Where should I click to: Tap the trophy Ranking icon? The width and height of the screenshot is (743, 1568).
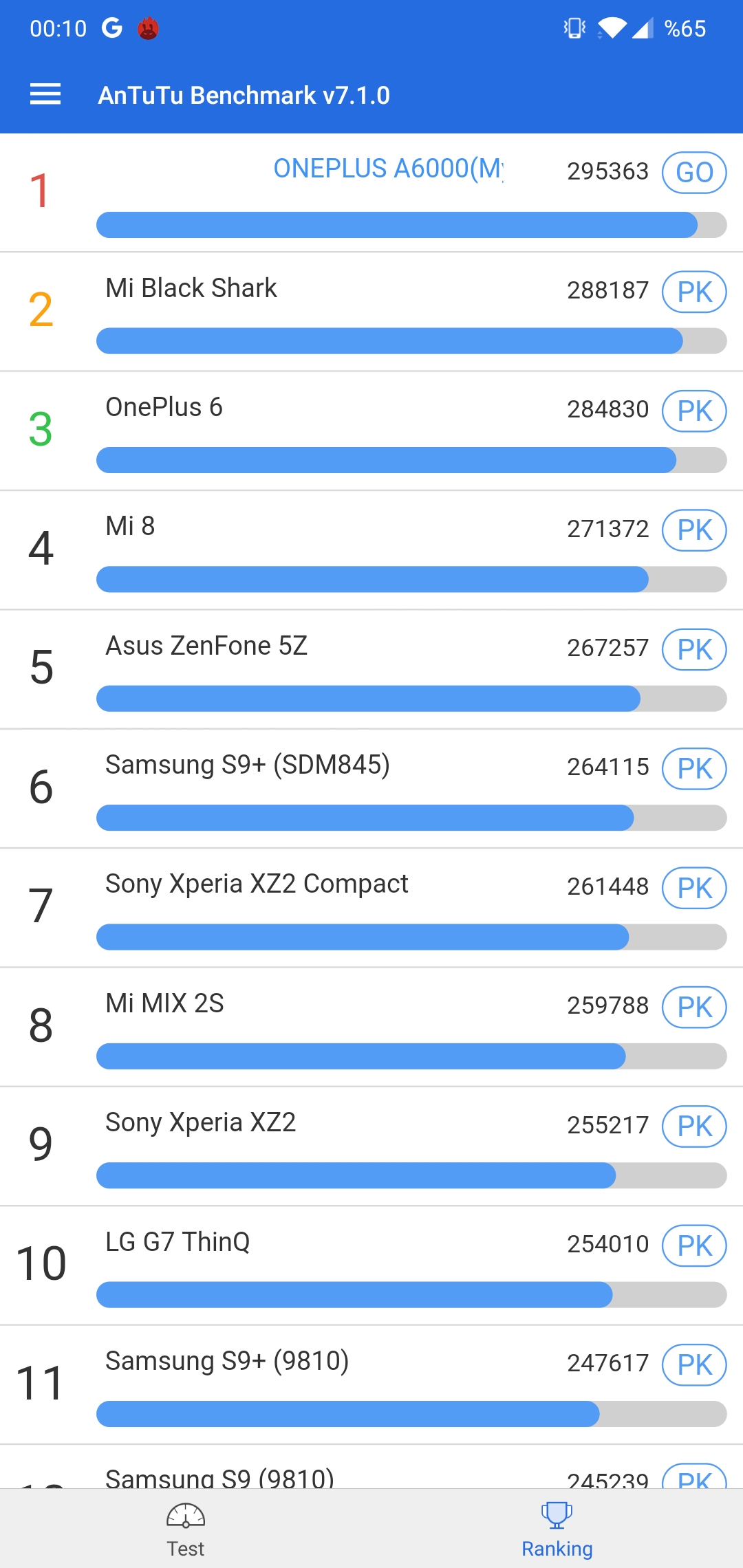tap(557, 1514)
